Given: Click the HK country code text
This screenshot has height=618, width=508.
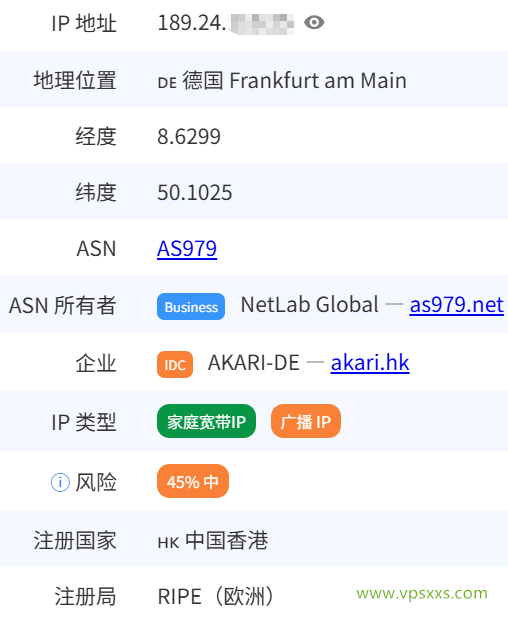Looking at the screenshot, I should (x=169, y=543).
